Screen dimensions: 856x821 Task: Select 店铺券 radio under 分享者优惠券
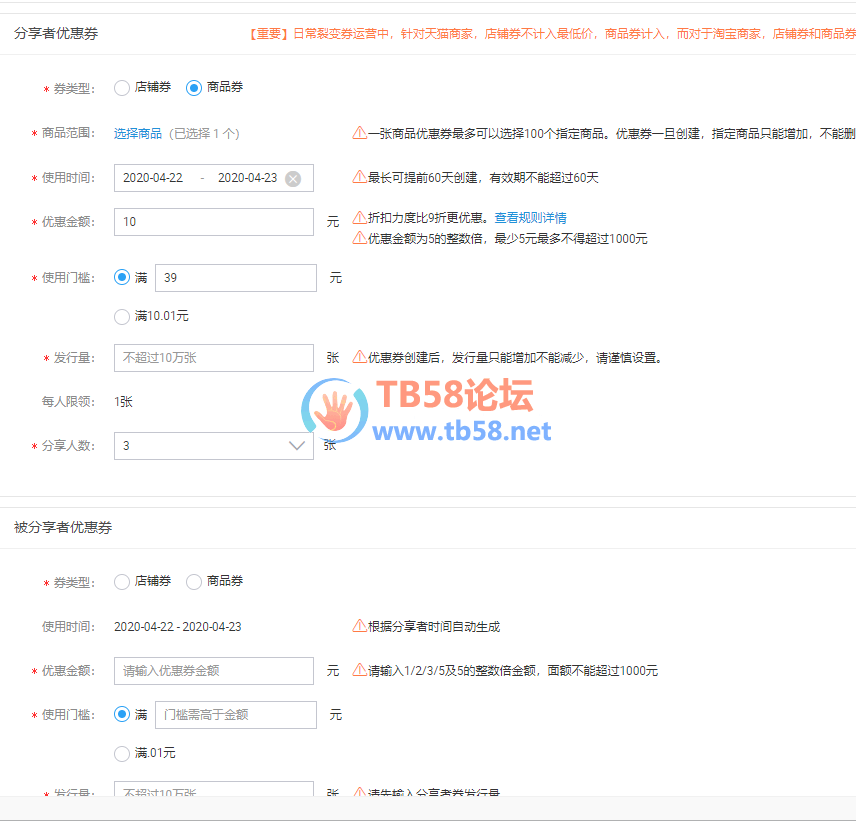(122, 87)
